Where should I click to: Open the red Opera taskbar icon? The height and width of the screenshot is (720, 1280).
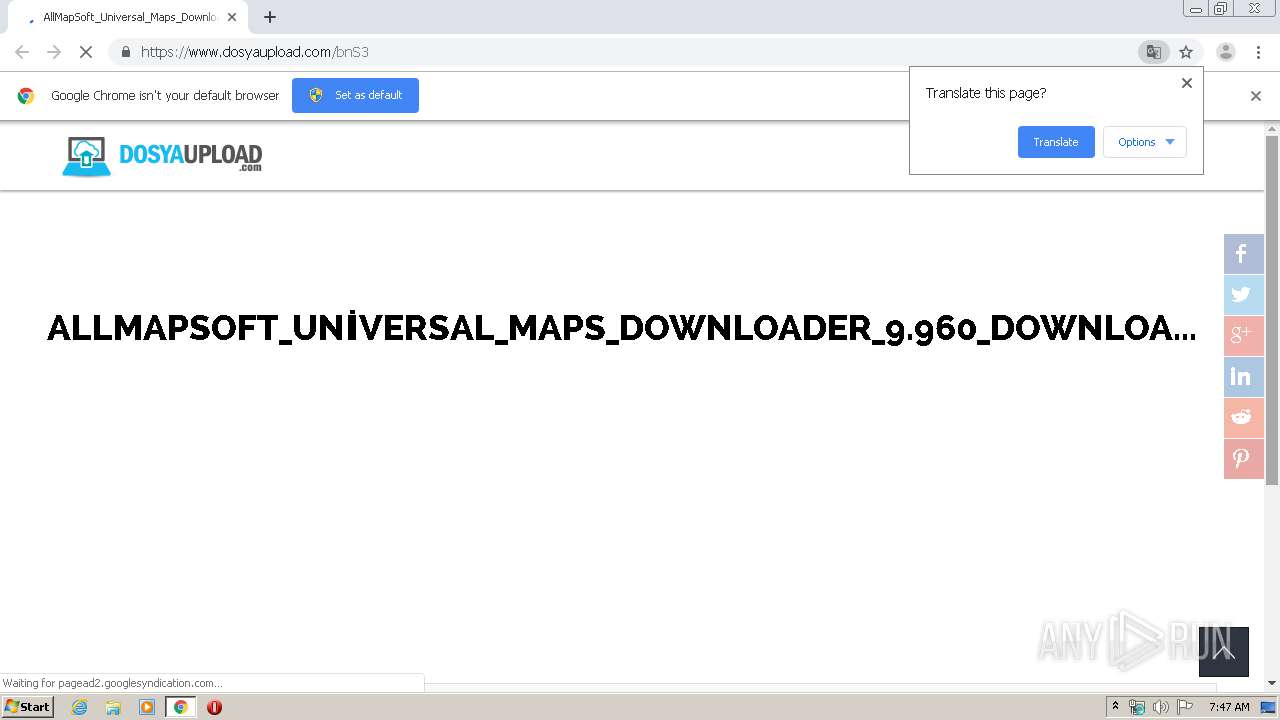(214, 707)
